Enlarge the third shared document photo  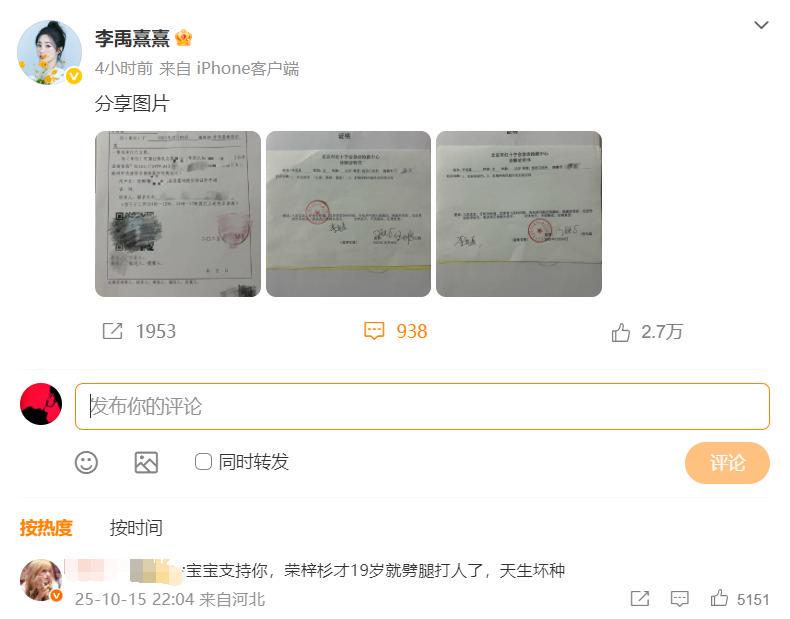[519, 214]
